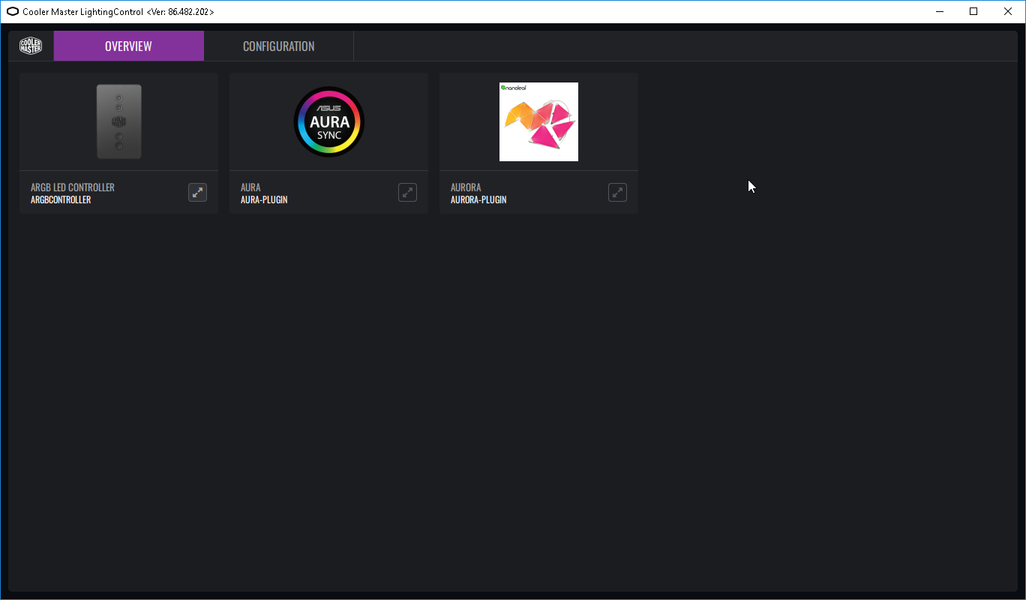Expand the AURA plugin card
The image size is (1026, 600).
408,192
